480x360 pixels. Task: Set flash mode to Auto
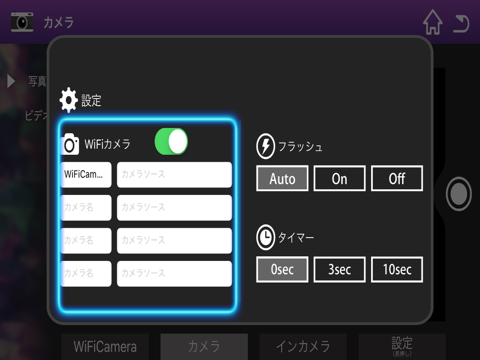tap(282, 178)
